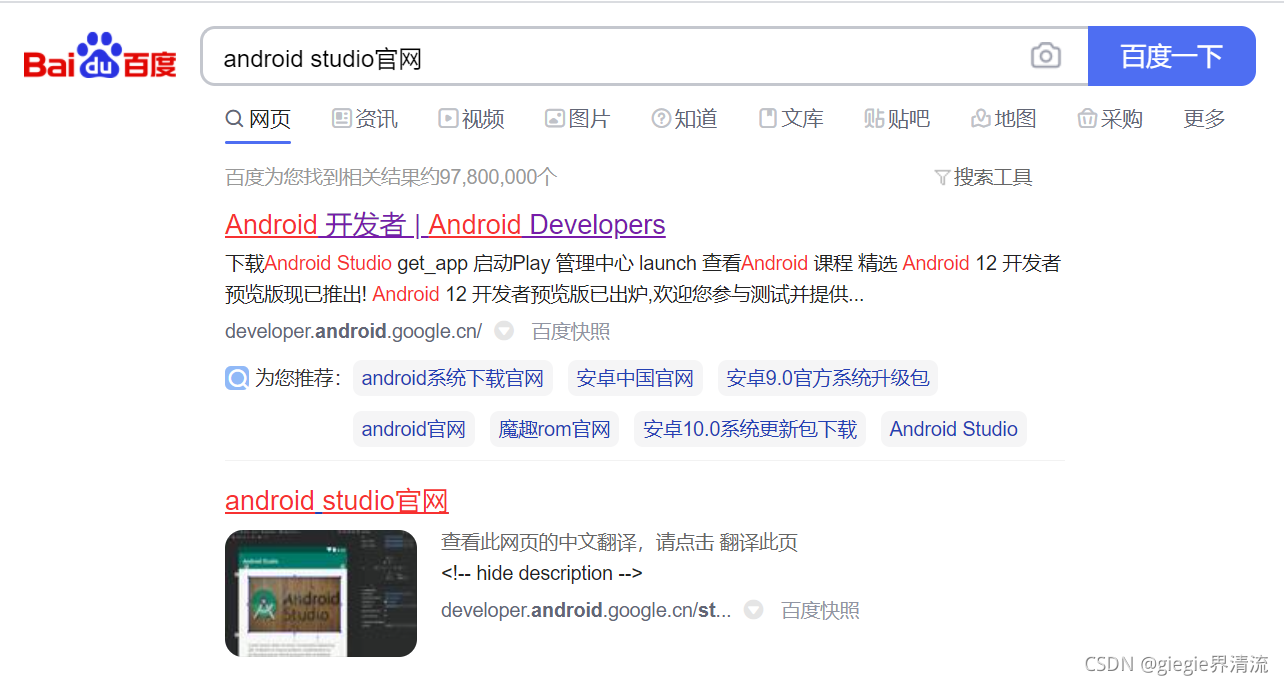Click the 为您推荐 search bubble icon
Screen dimensions: 1284x685
coord(237,378)
